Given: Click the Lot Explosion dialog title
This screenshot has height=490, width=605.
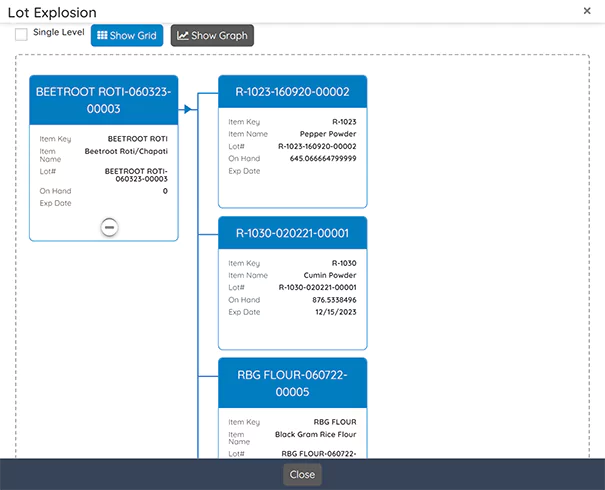Looking at the screenshot, I should (x=52, y=13).
